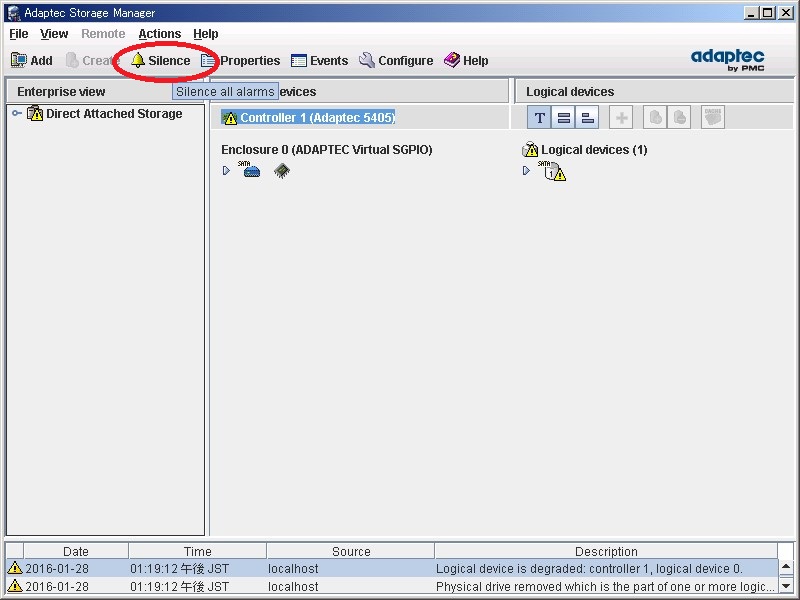Image resolution: width=800 pixels, height=600 pixels.
Task: Open the Events viewer
Action: [319, 61]
